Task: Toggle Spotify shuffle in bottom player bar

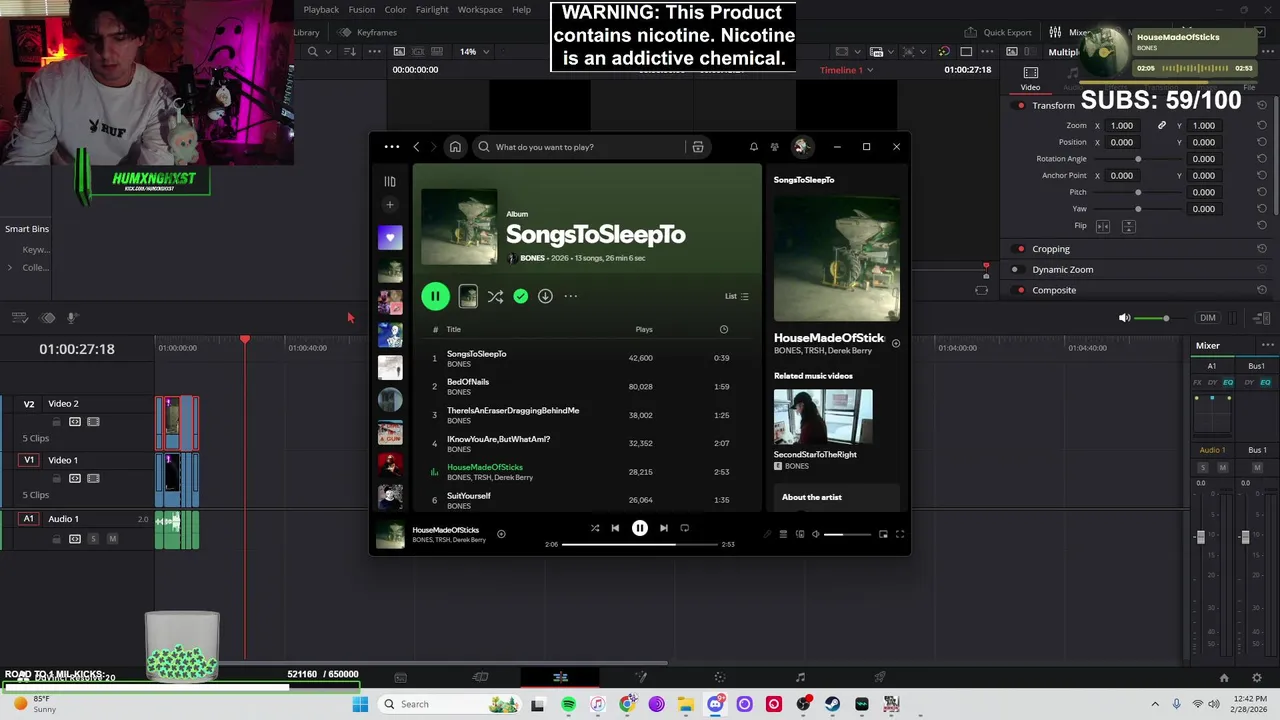Action: tap(595, 528)
